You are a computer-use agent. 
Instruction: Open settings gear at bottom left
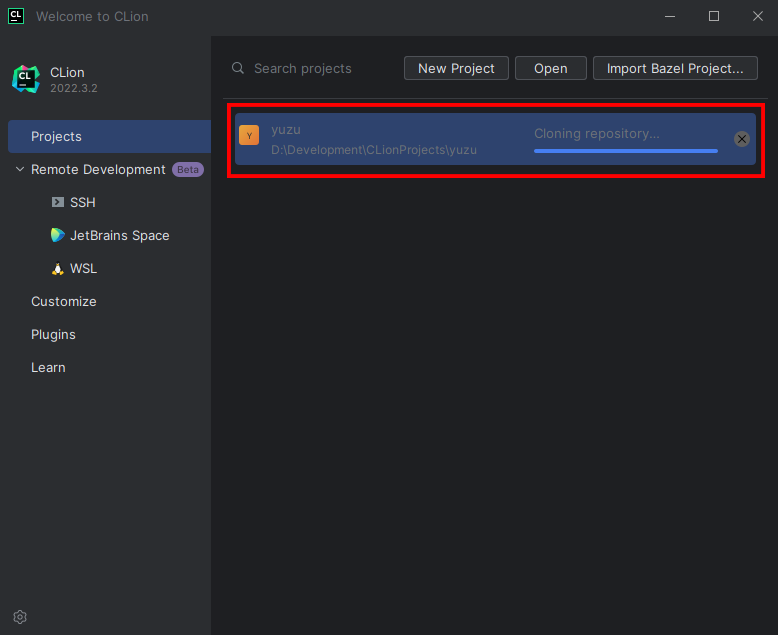point(20,617)
